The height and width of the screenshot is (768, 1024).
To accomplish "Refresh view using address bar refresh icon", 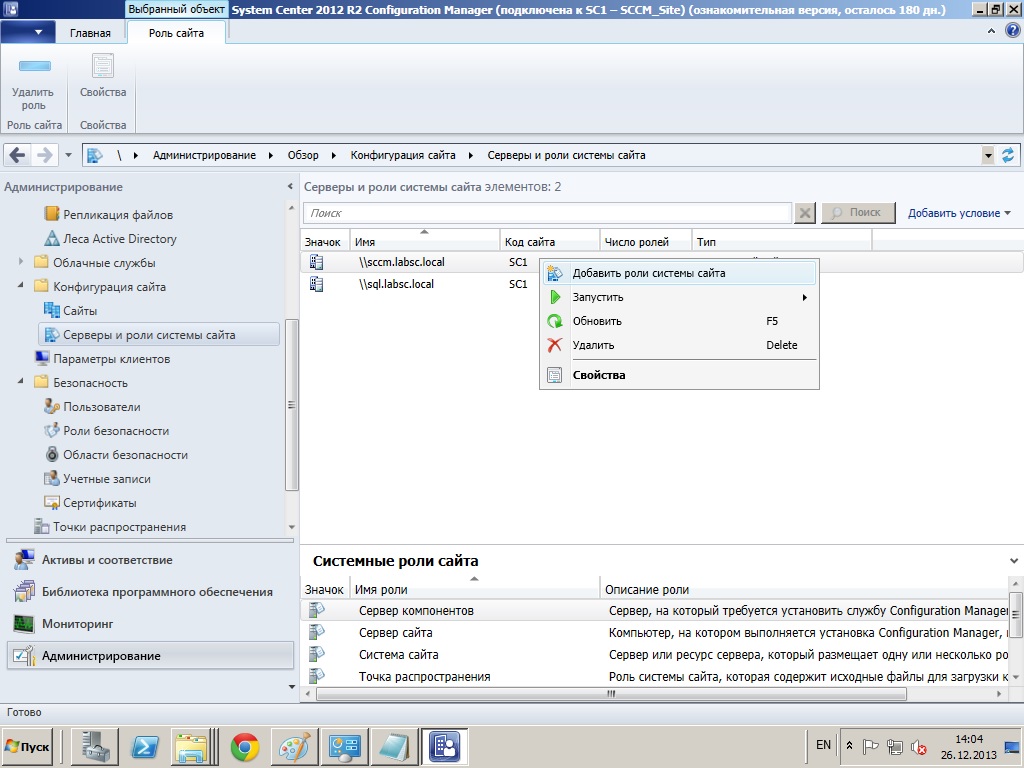I will pos(1008,155).
